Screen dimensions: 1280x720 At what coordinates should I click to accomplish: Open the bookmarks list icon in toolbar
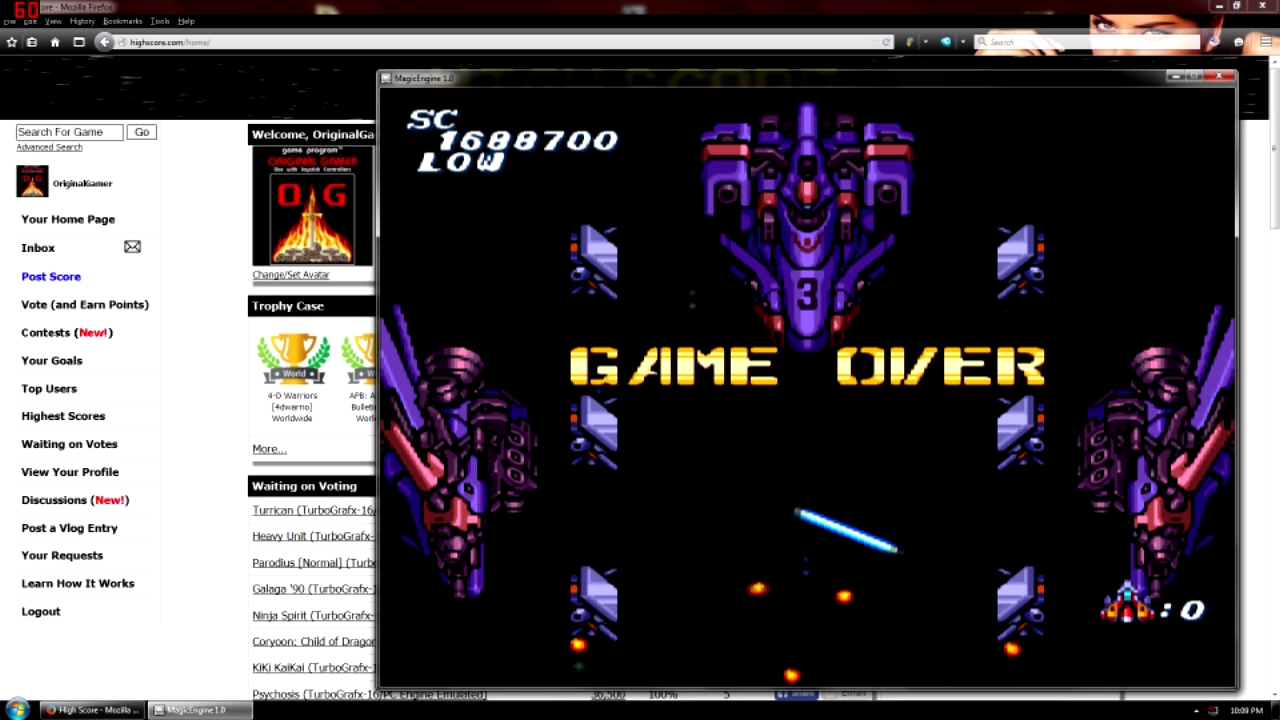click(32, 42)
